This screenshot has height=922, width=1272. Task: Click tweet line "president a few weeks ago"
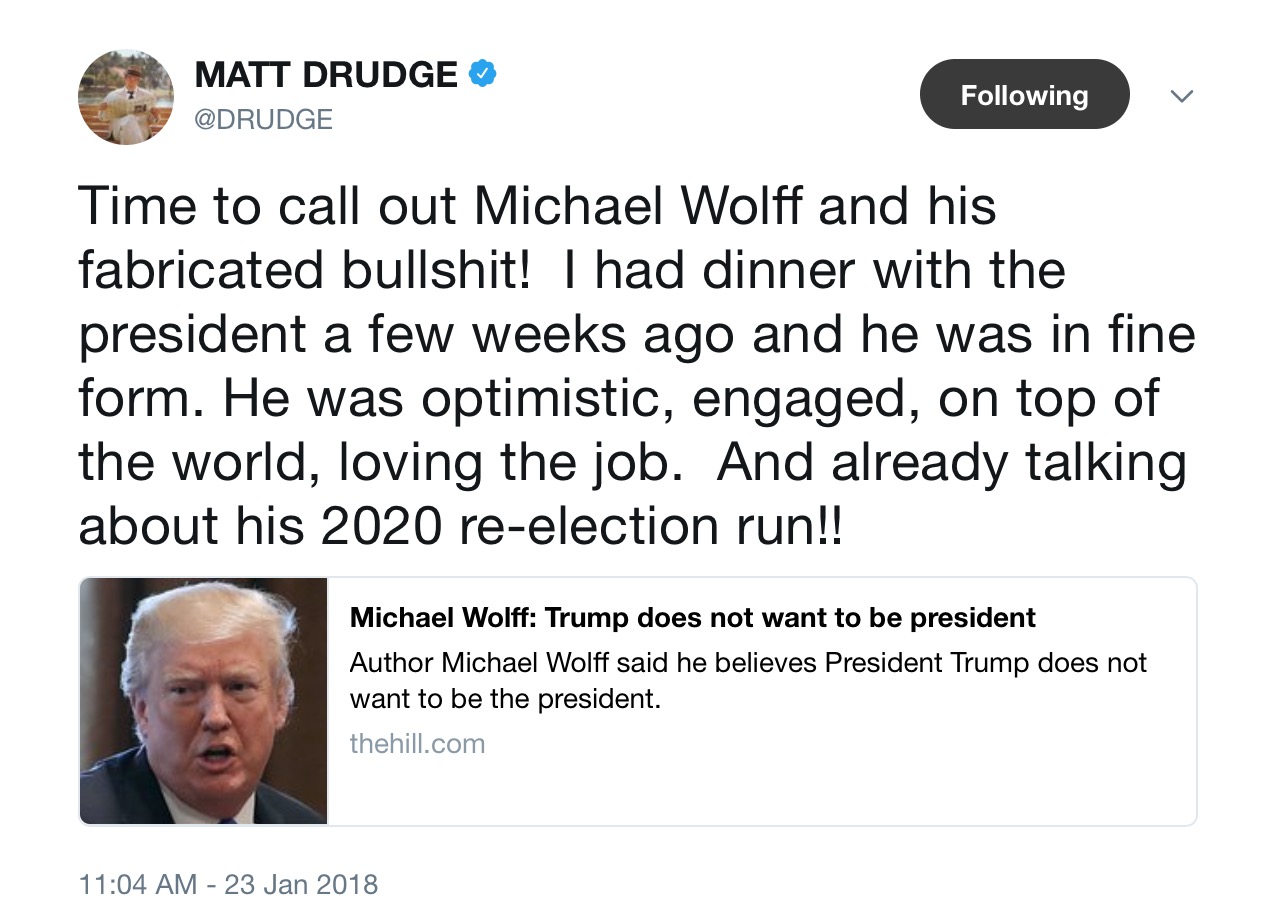point(637,335)
